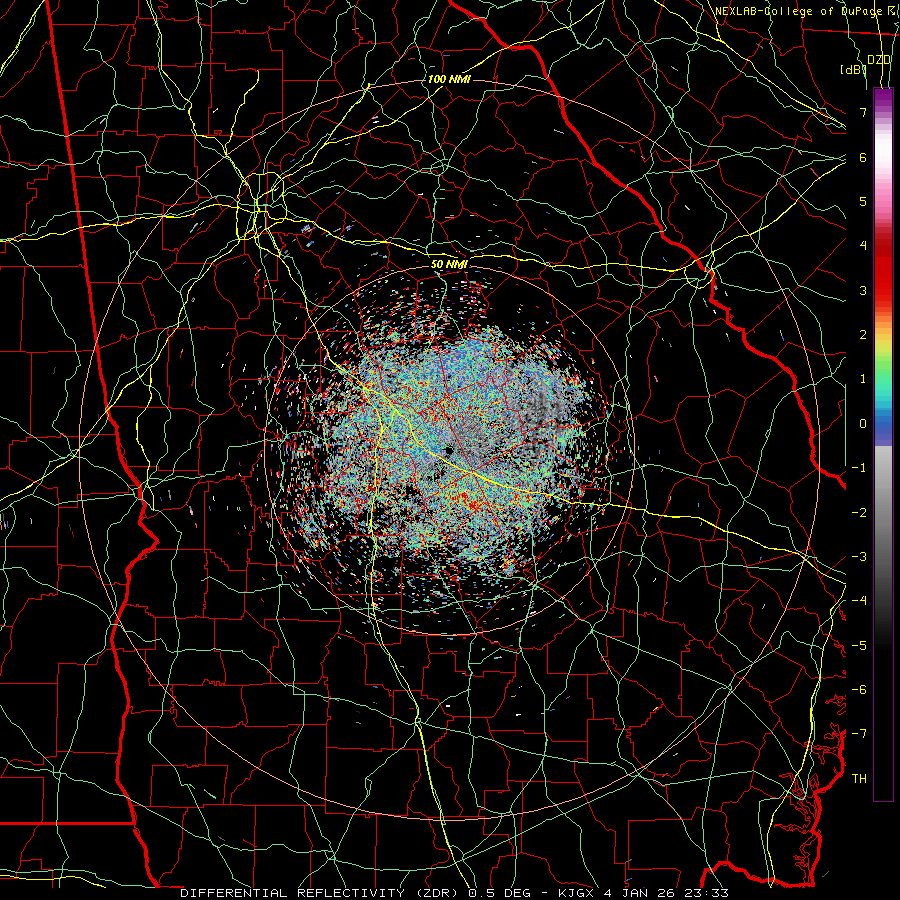Click the -1 dB legend value
This screenshot has width=900, height=900.
click(859, 468)
